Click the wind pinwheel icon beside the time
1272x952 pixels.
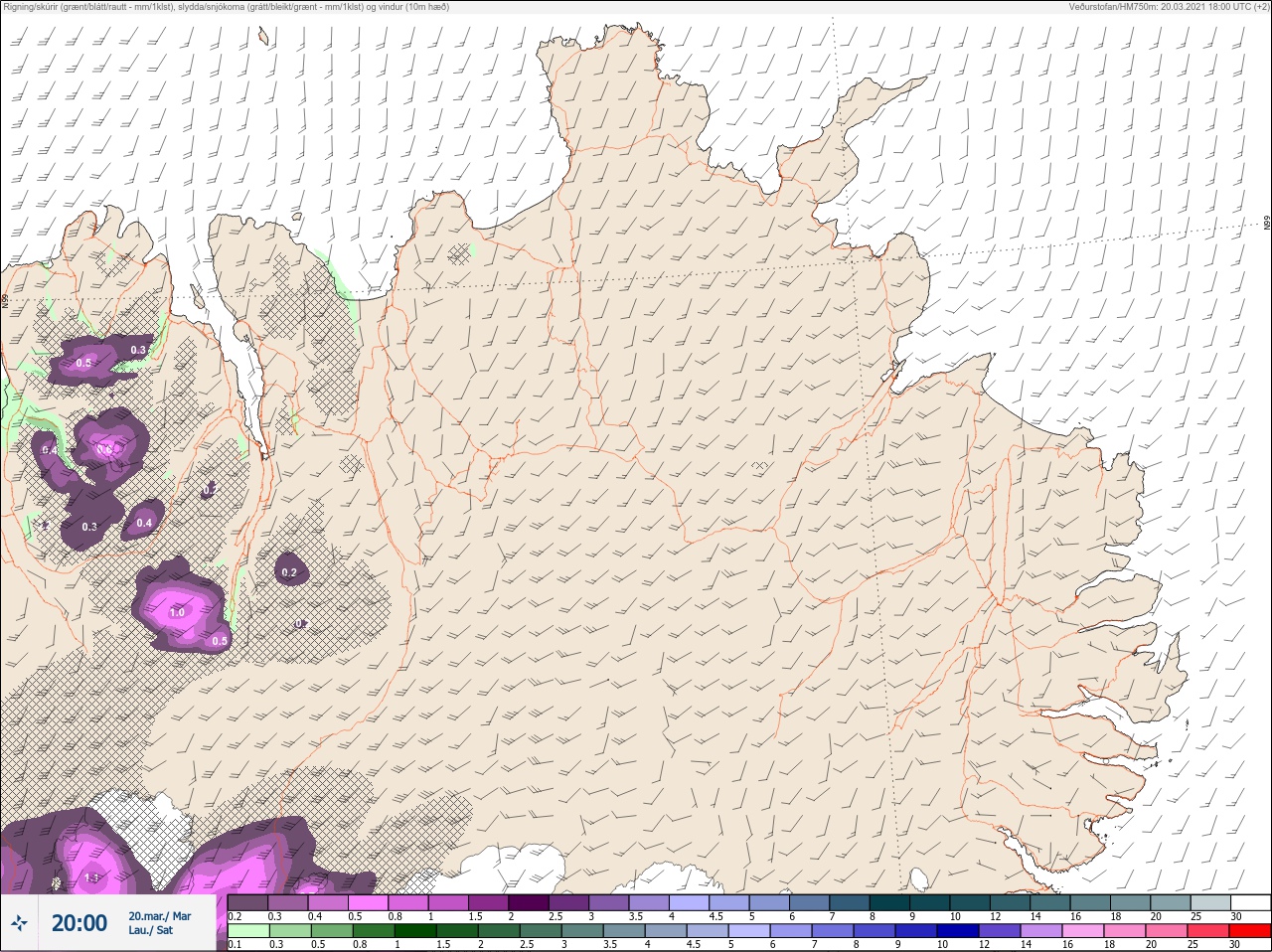tap(19, 923)
